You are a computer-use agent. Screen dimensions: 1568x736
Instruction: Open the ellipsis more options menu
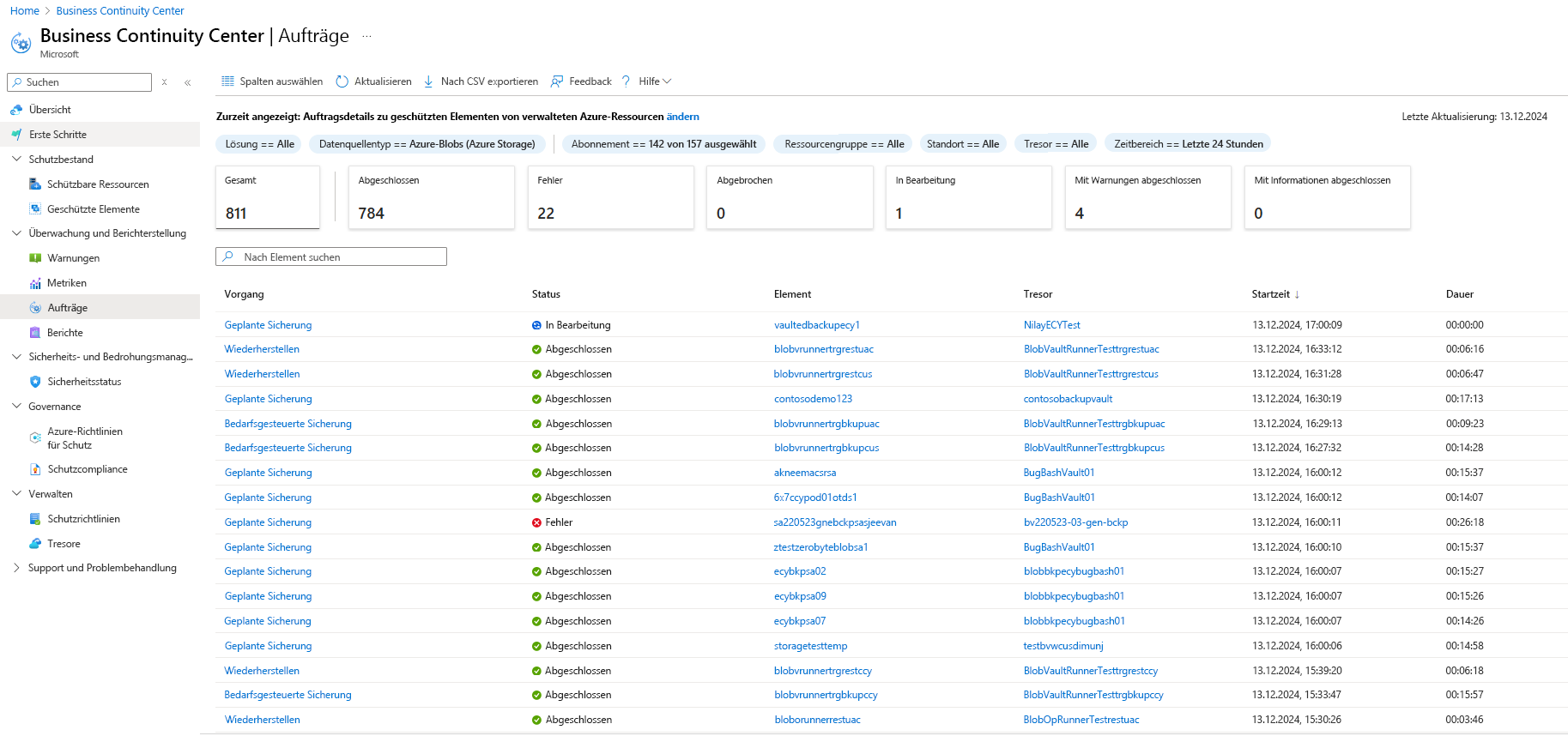coord(366,36)
